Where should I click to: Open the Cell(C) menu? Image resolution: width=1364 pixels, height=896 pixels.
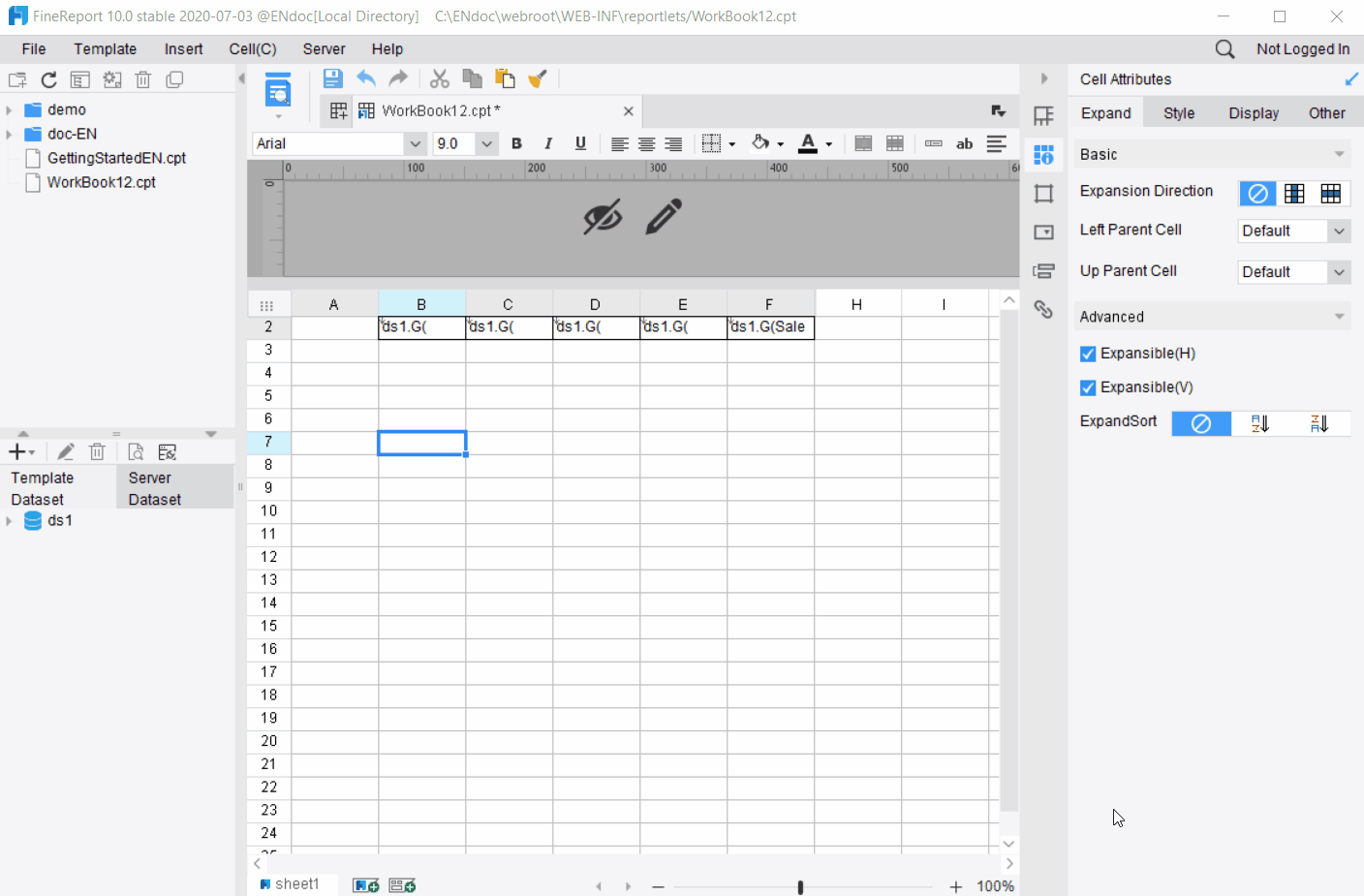253,49
